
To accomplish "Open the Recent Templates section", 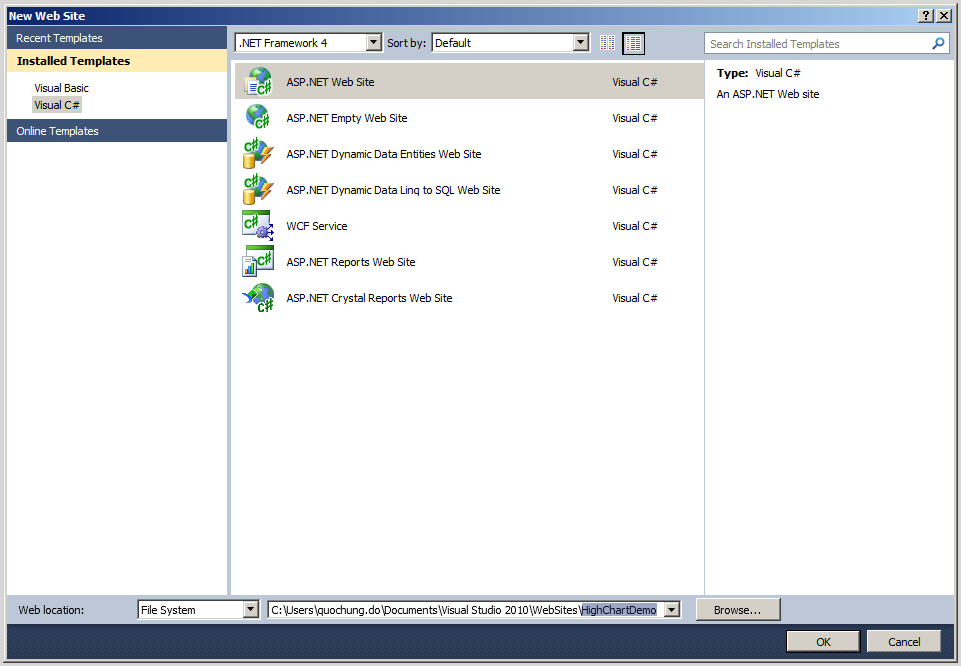I will pos(62,37).
